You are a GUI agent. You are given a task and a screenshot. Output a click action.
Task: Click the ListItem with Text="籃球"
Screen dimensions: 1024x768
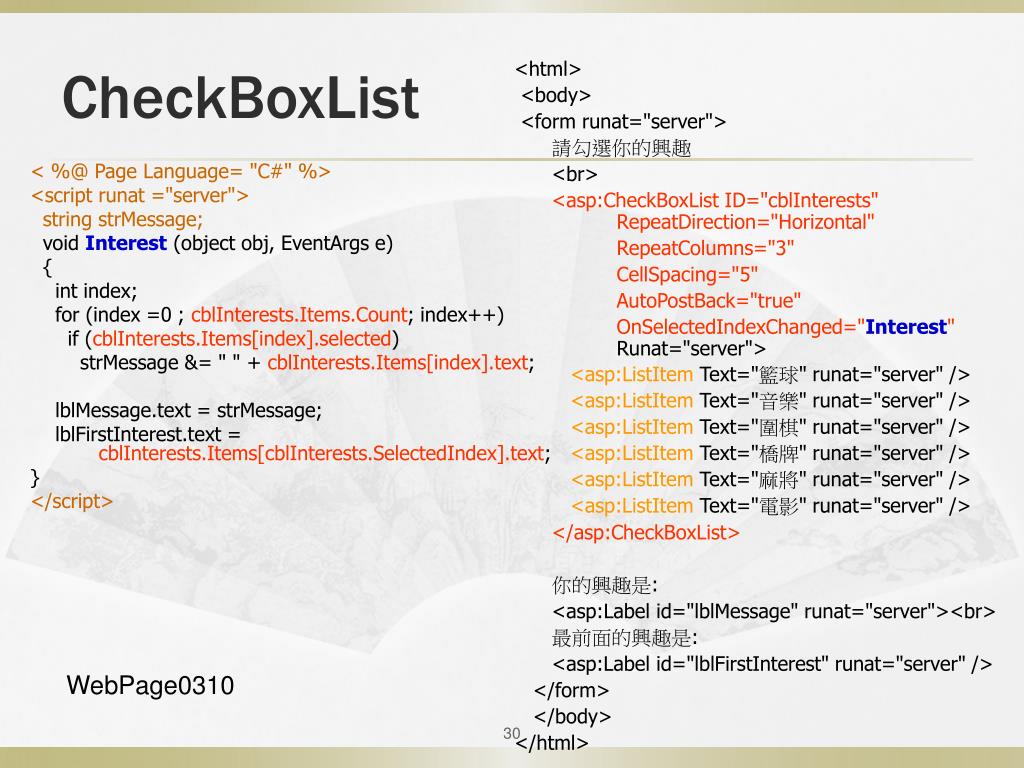point(771,375)
